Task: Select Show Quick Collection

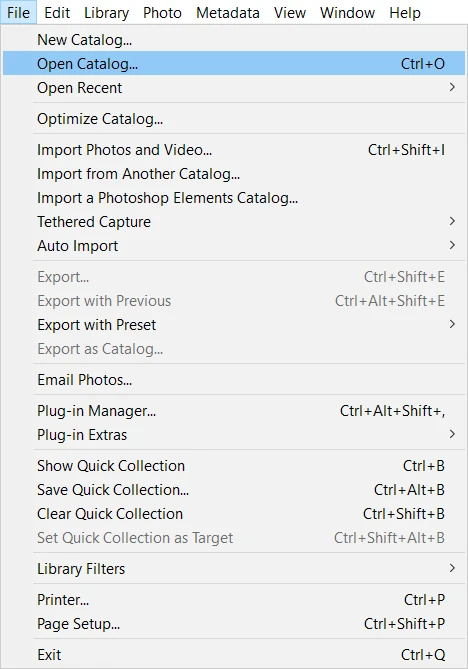Action: pyautogui.click(x=234, y=465)
